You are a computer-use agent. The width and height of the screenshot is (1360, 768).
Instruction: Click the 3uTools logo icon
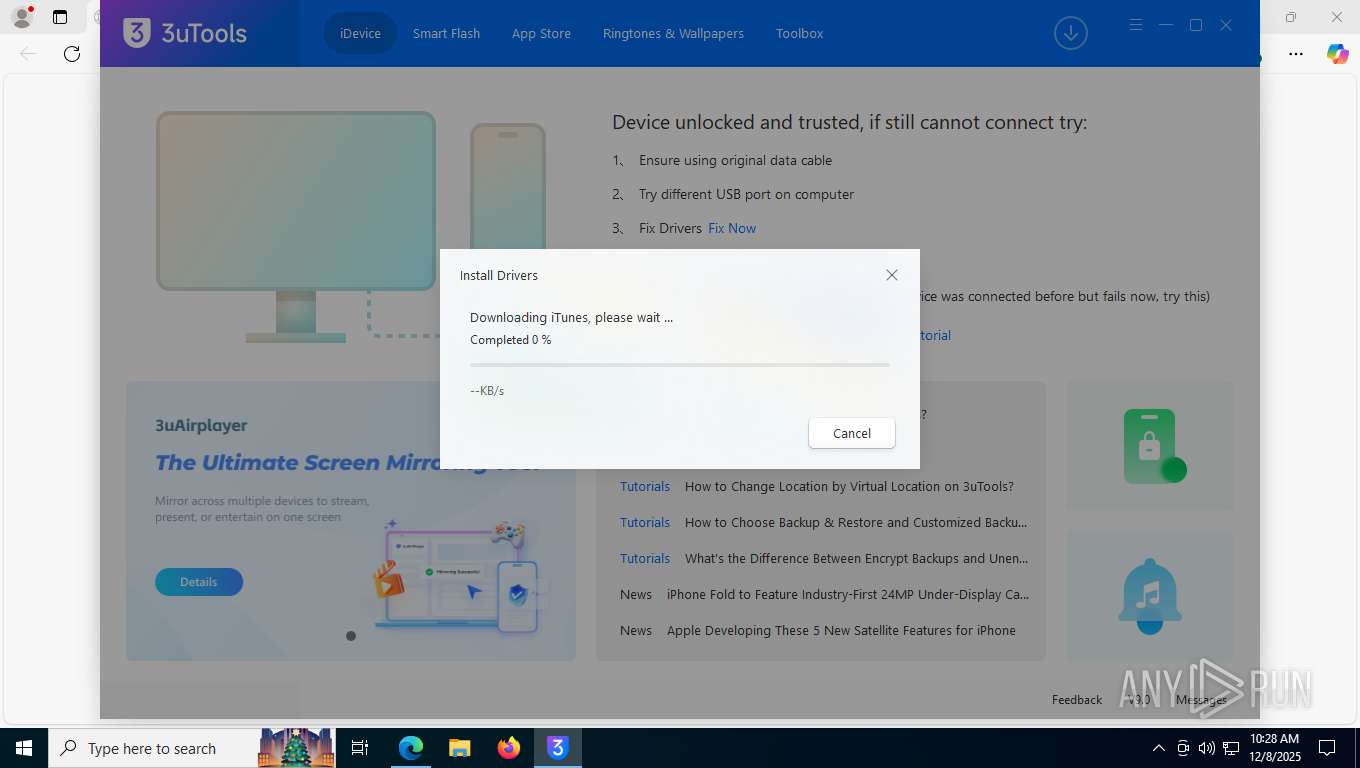[137, 33]
